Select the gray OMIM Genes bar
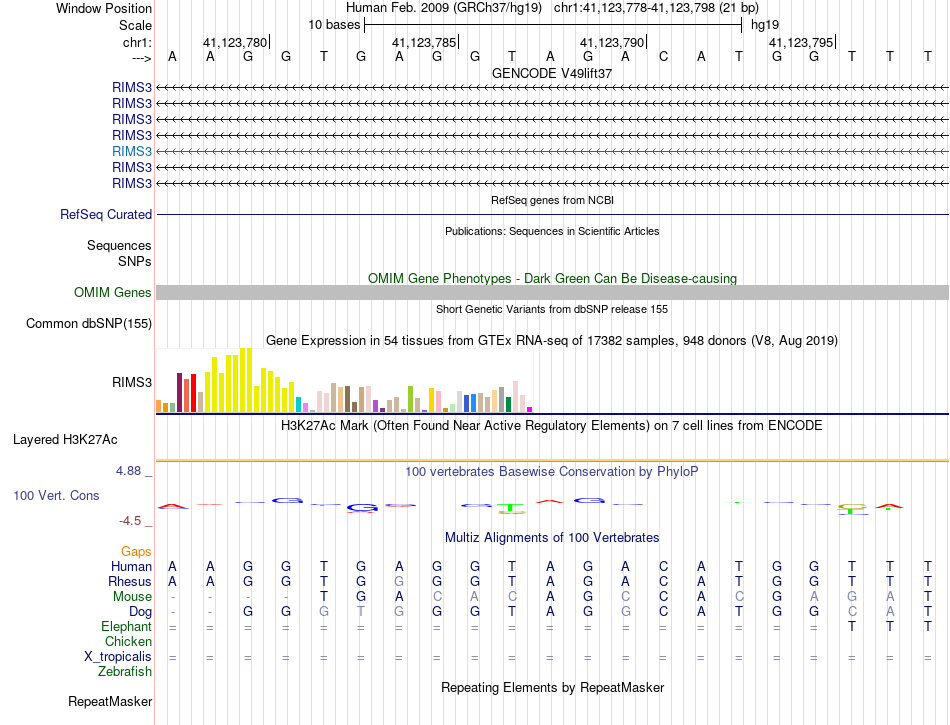The image size is (950, 725). [552, 293]
